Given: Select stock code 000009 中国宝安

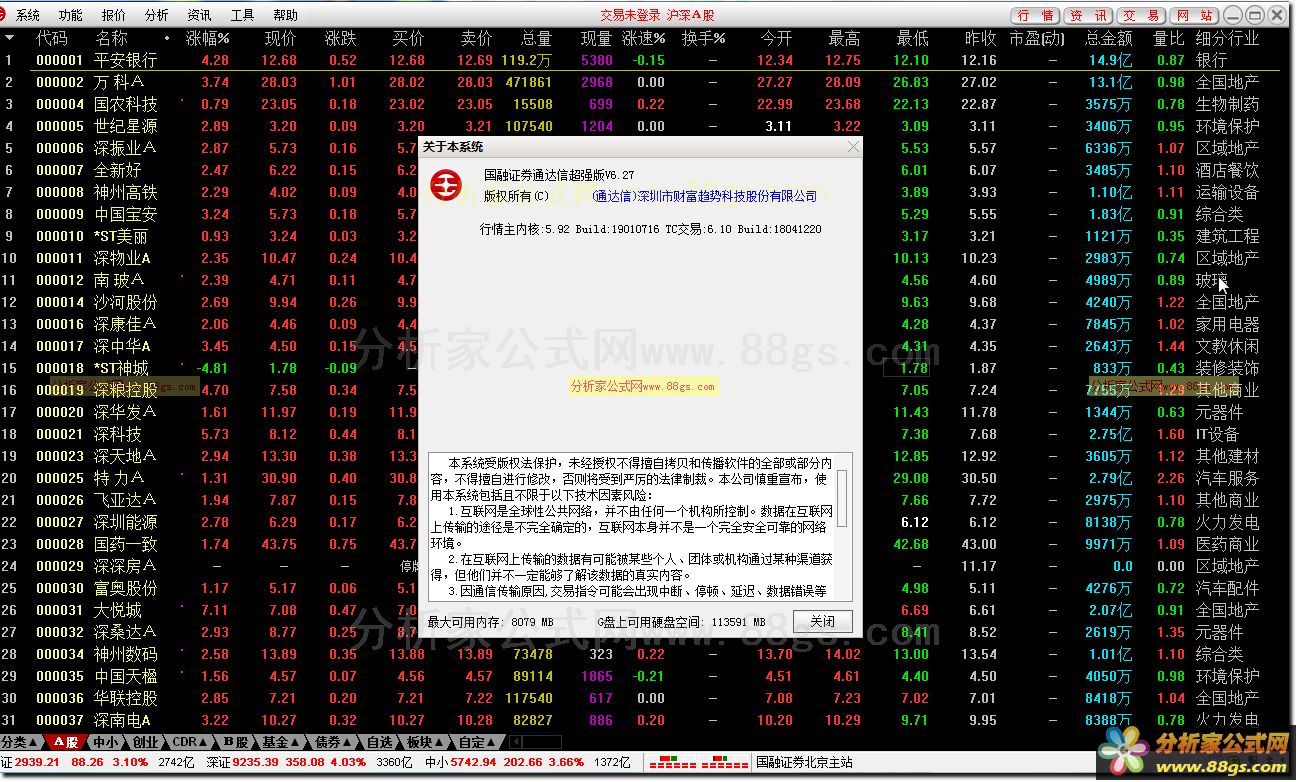Looking at the screenshot, I should coord(60,214).
